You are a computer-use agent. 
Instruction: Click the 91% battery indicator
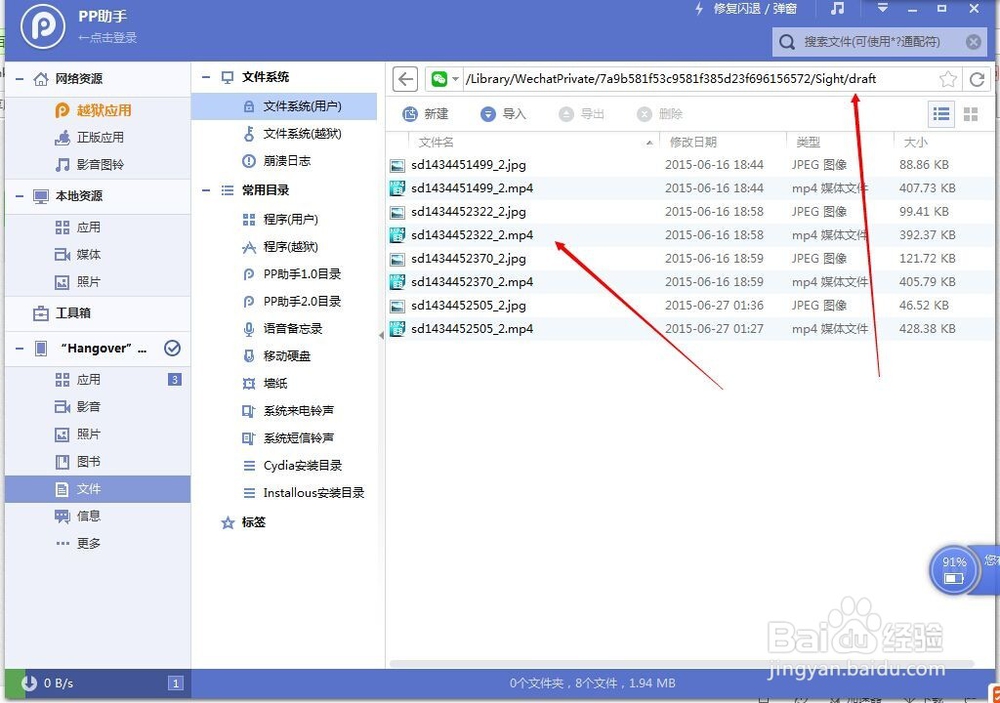pyautogui.click(x=953, y=569)
